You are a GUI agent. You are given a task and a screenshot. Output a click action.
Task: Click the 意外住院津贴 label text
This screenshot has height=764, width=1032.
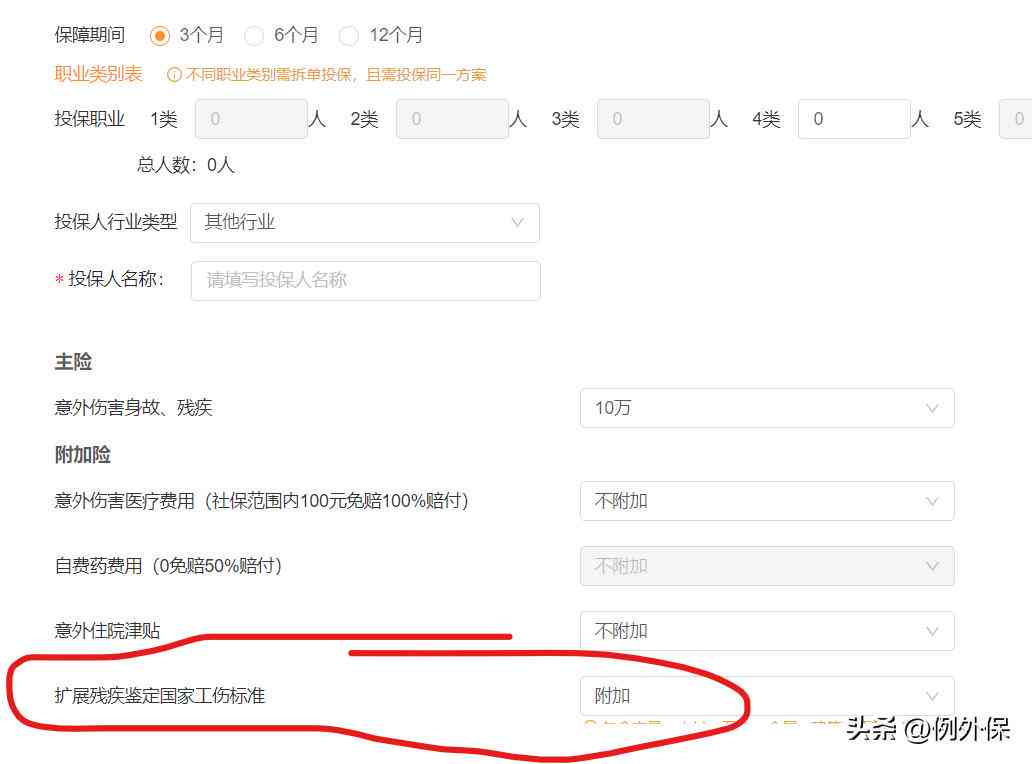pos(107,630)
